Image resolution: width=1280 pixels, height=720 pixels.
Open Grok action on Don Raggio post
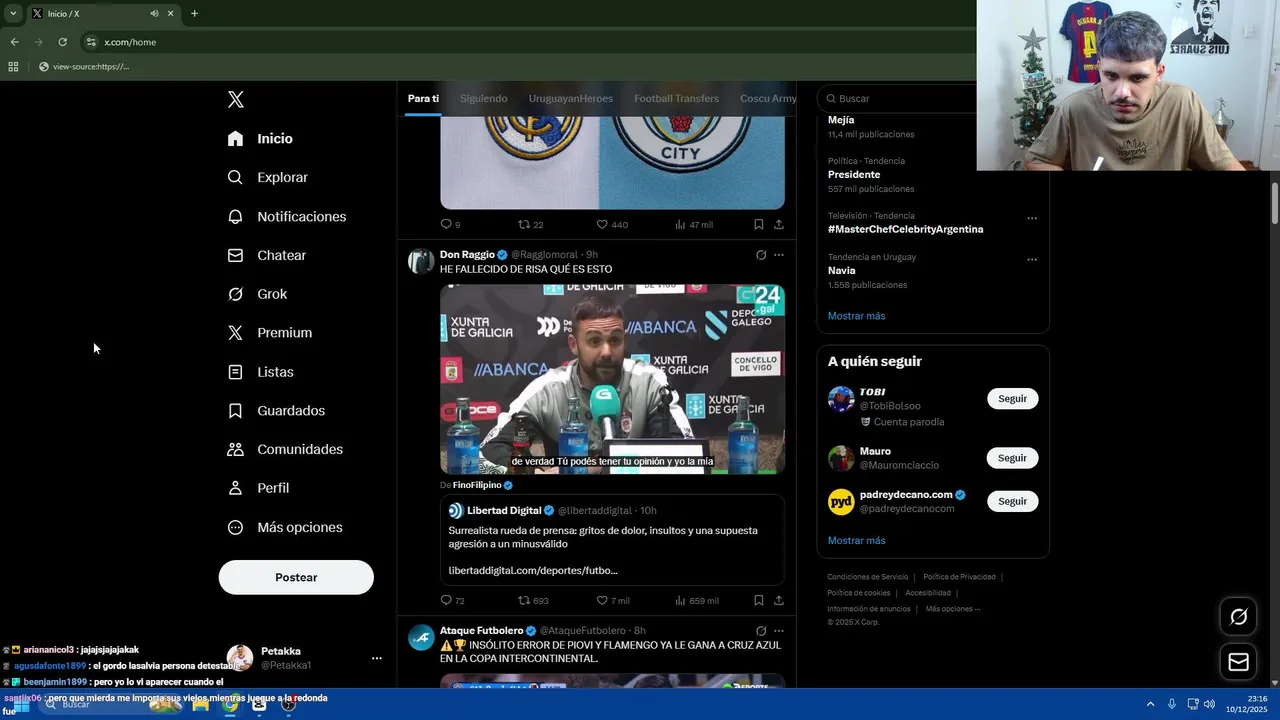point(761,255)
